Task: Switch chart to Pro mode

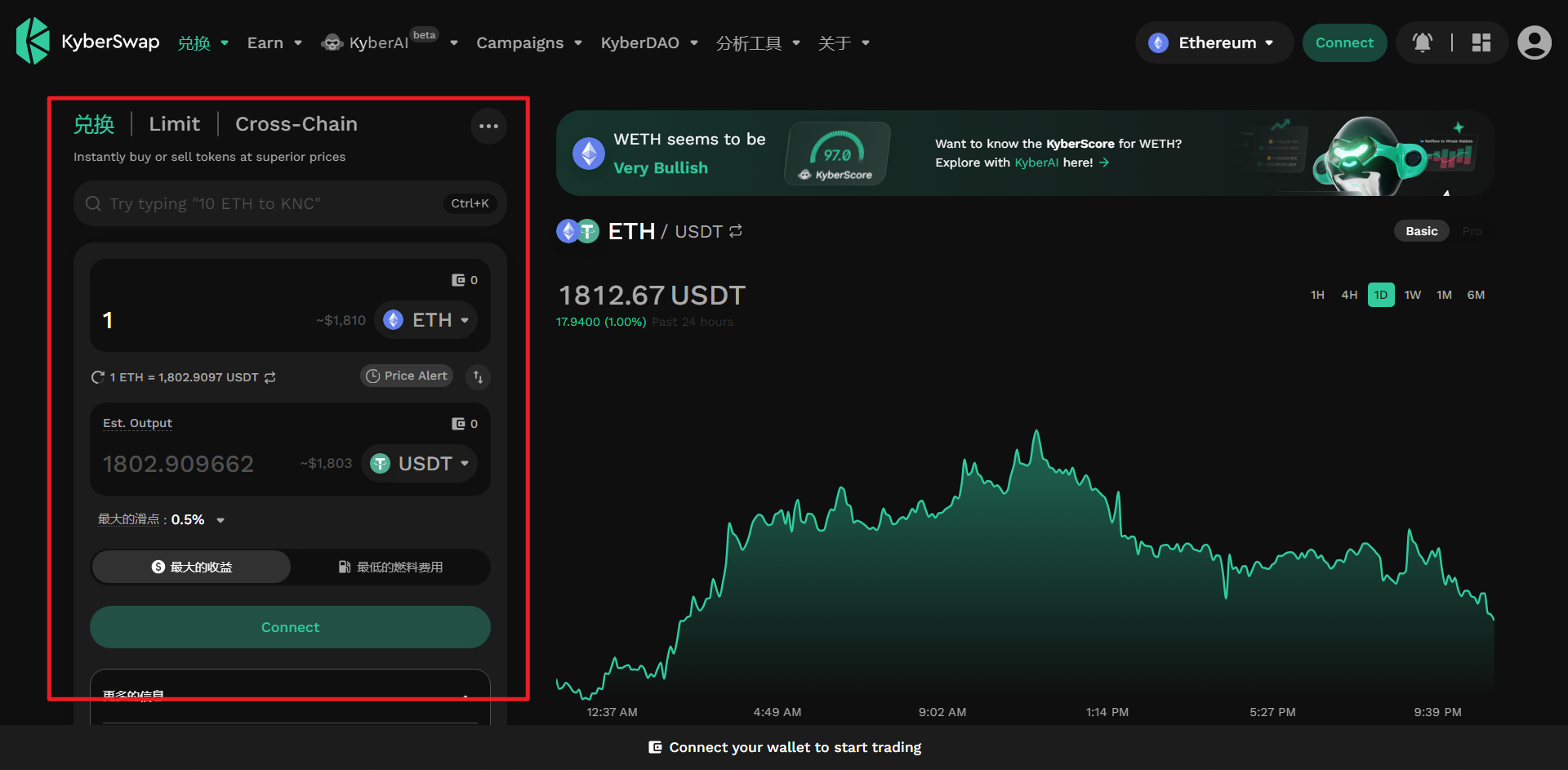Action: [x=1472, y=231]
